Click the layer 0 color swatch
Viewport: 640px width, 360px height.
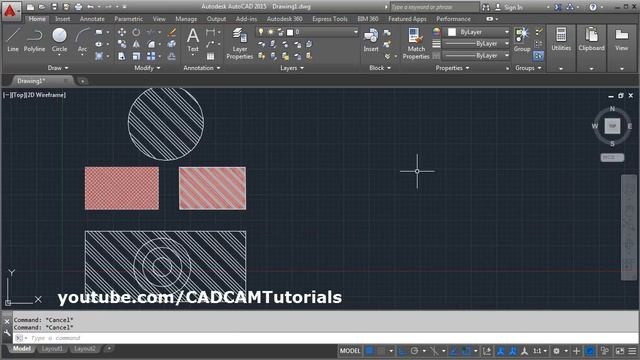coord(290,32)
